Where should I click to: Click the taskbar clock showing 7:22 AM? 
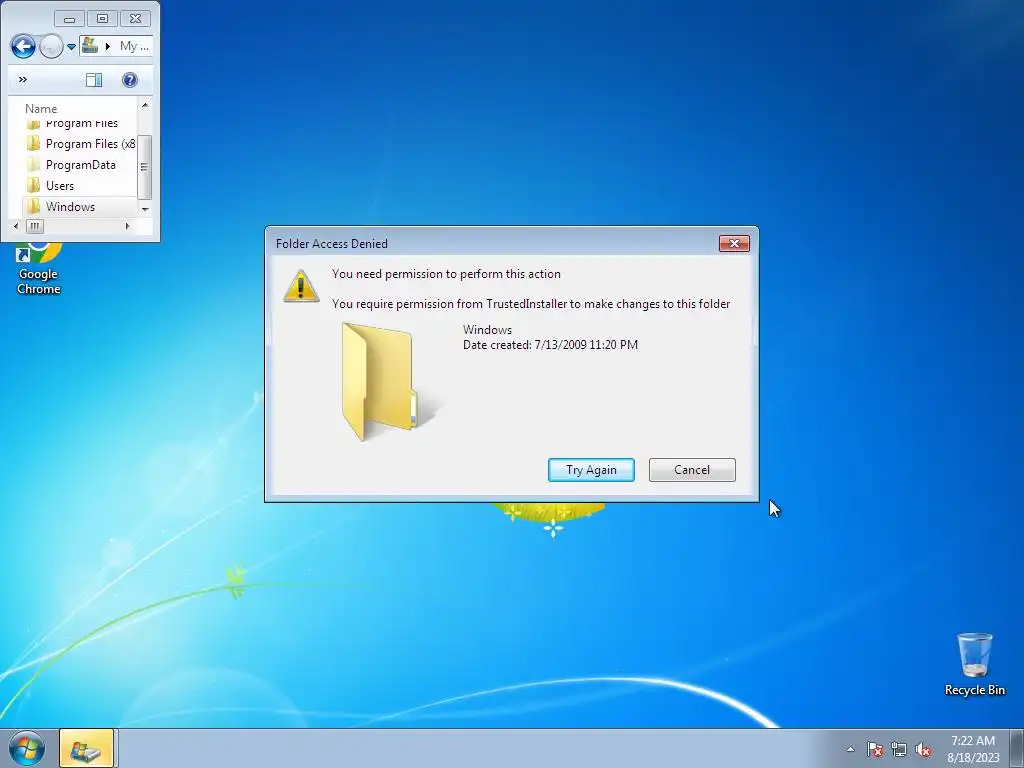tap(973, 748)
